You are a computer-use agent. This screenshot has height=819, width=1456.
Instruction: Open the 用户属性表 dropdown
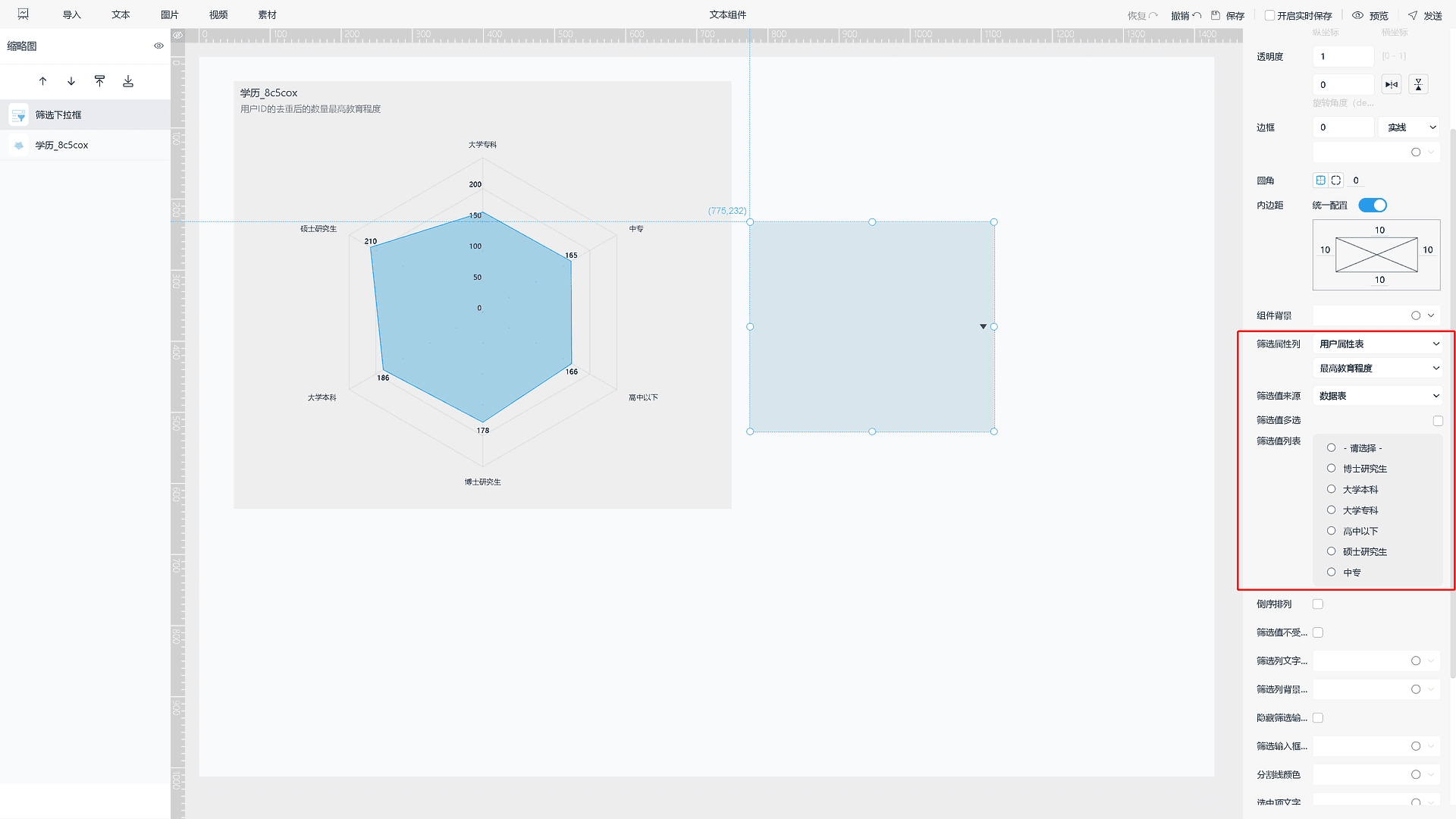(x=1378, y=344)
